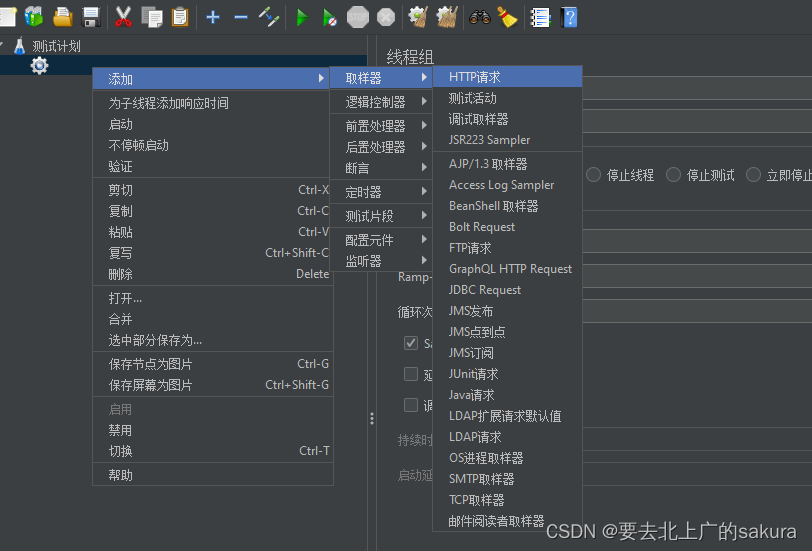Image resolution: width=812 pixels, height=551 pixels.
Task: Reset search with yellow broom icon
Action: [508, 17]
